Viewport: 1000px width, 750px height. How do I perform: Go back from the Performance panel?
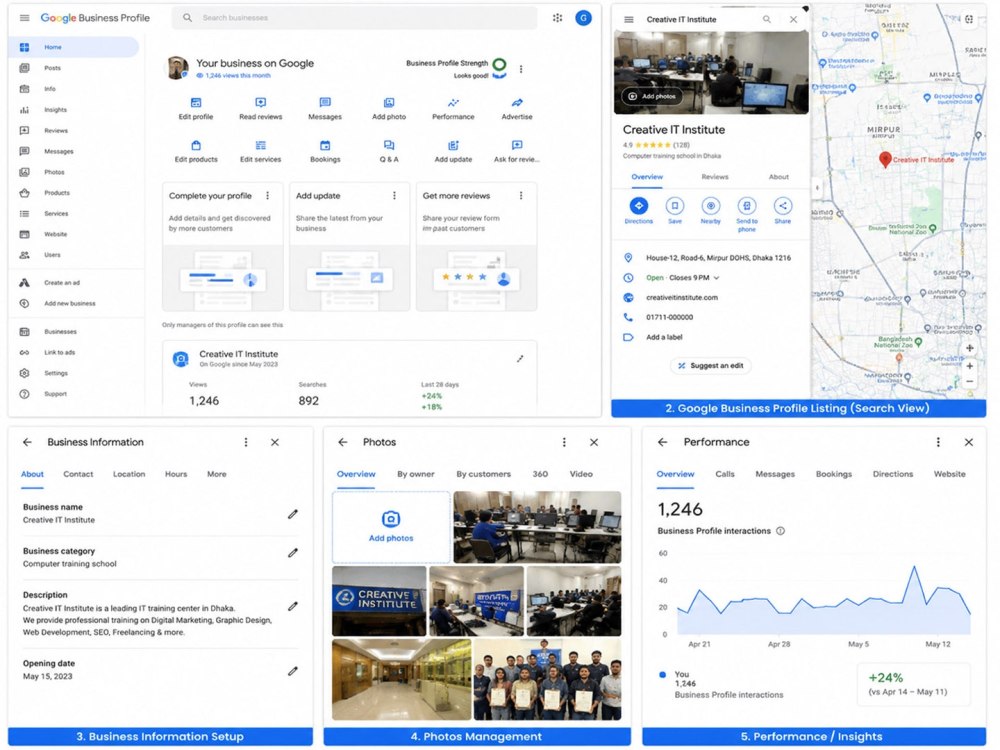pos(663,442)
